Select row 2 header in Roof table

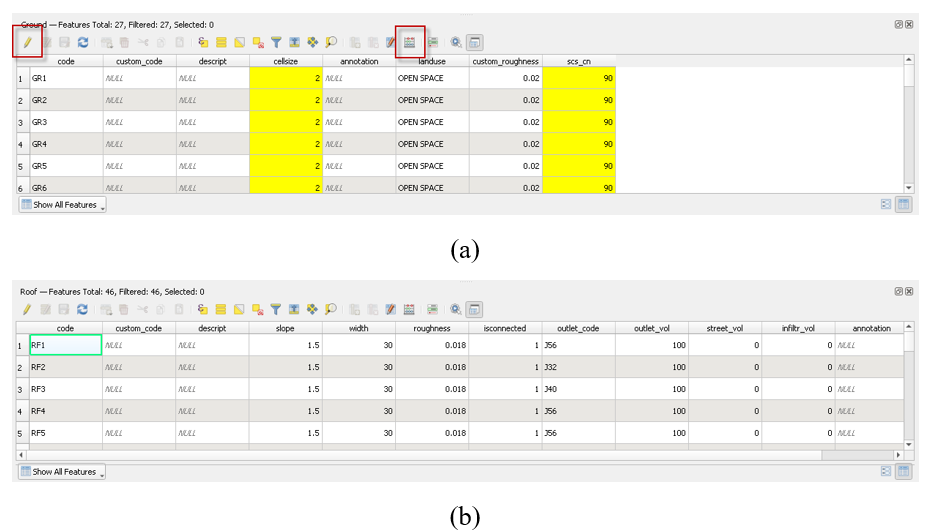(x=21, y=367)
